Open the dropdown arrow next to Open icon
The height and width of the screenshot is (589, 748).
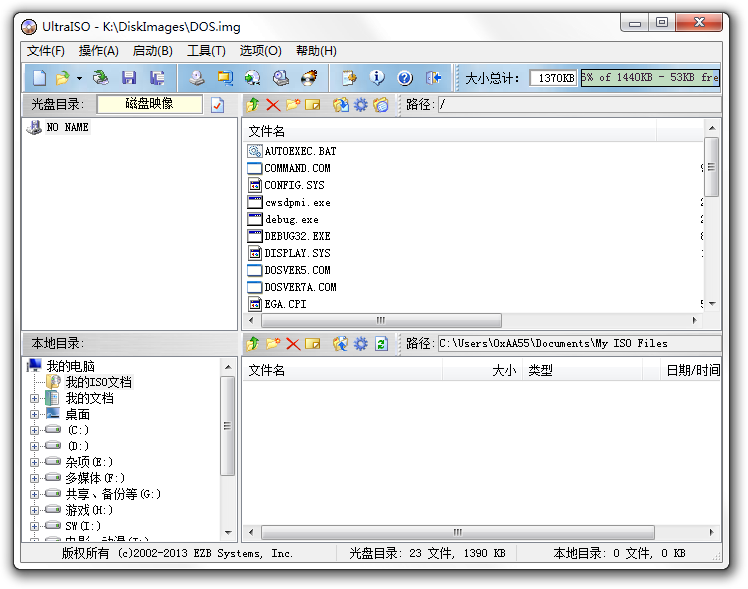tap(79, 78)
